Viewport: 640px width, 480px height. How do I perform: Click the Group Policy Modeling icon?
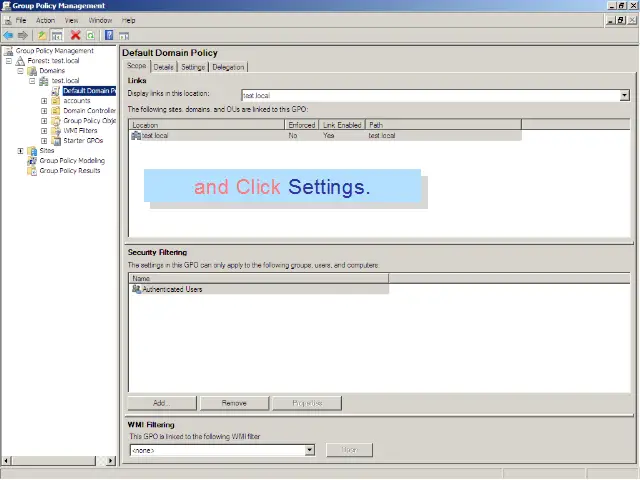32,161
